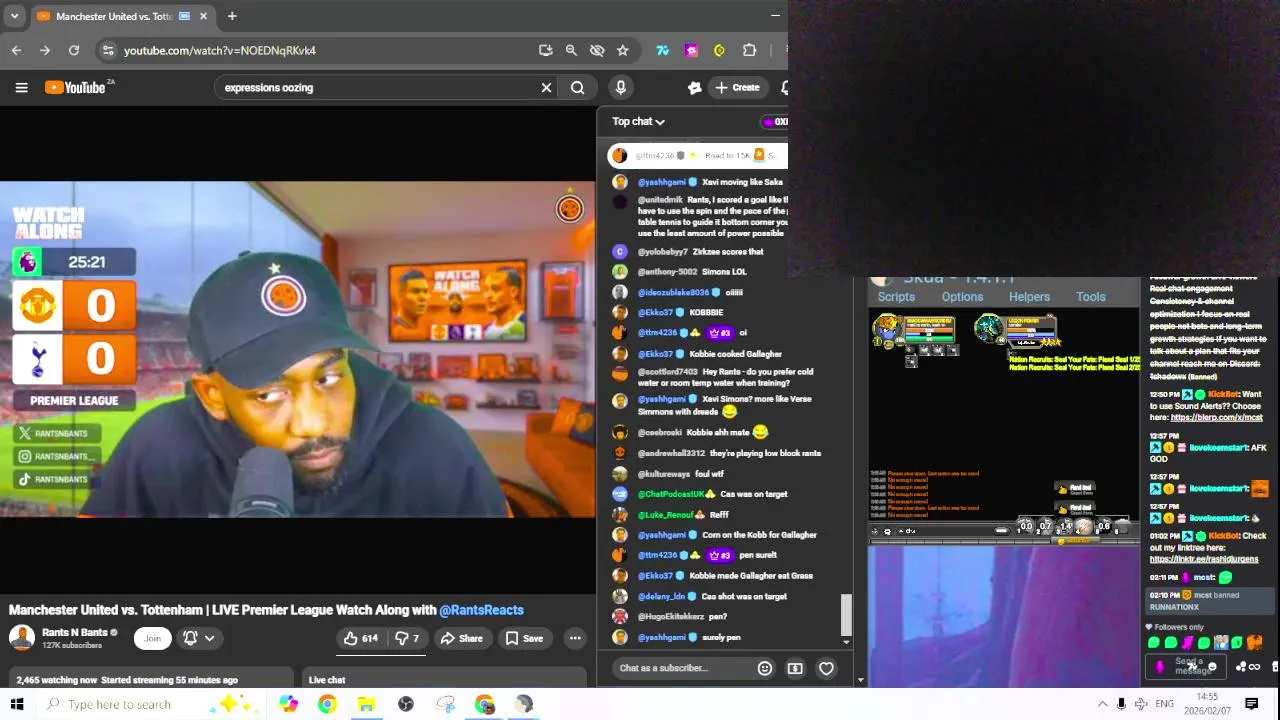Click on the live stream video player
1280x720 pixels.
tap(297, 349)
